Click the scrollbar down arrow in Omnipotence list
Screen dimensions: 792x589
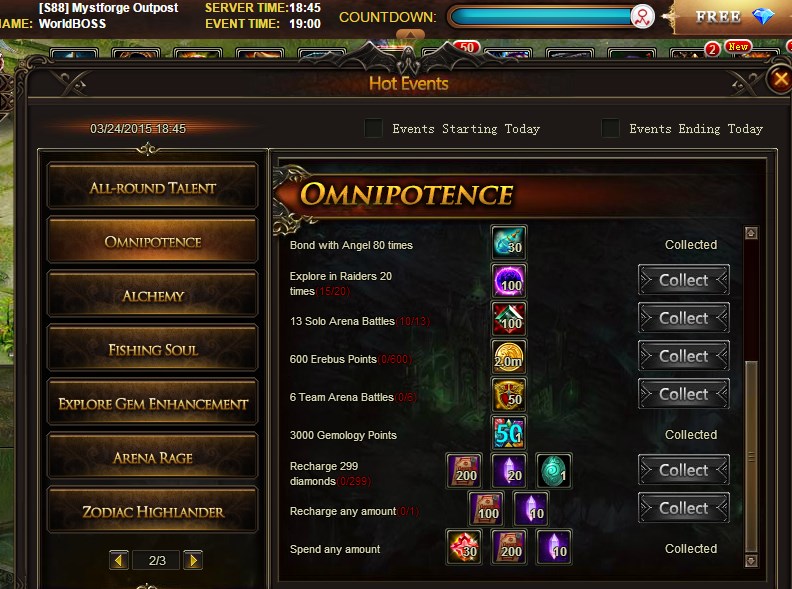(751, 561)
